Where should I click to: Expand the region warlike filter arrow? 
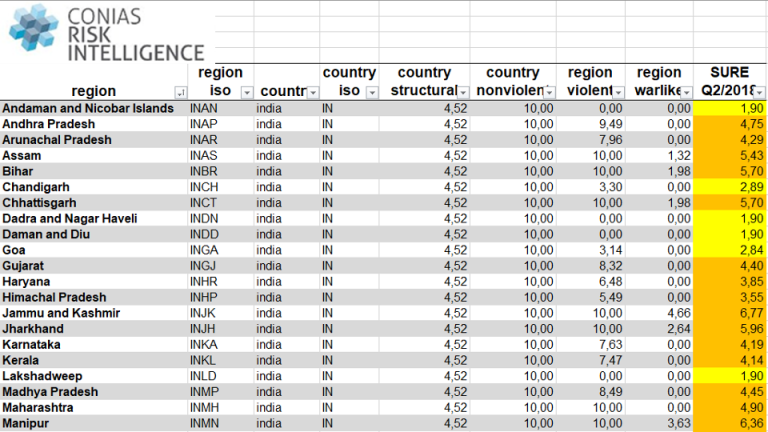tap(686, 92)
